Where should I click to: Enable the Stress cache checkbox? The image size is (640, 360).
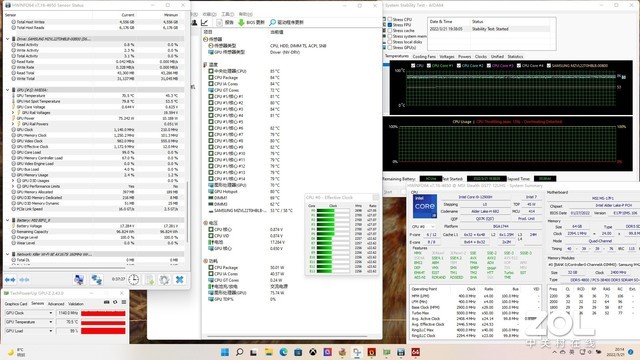point(390,31)
